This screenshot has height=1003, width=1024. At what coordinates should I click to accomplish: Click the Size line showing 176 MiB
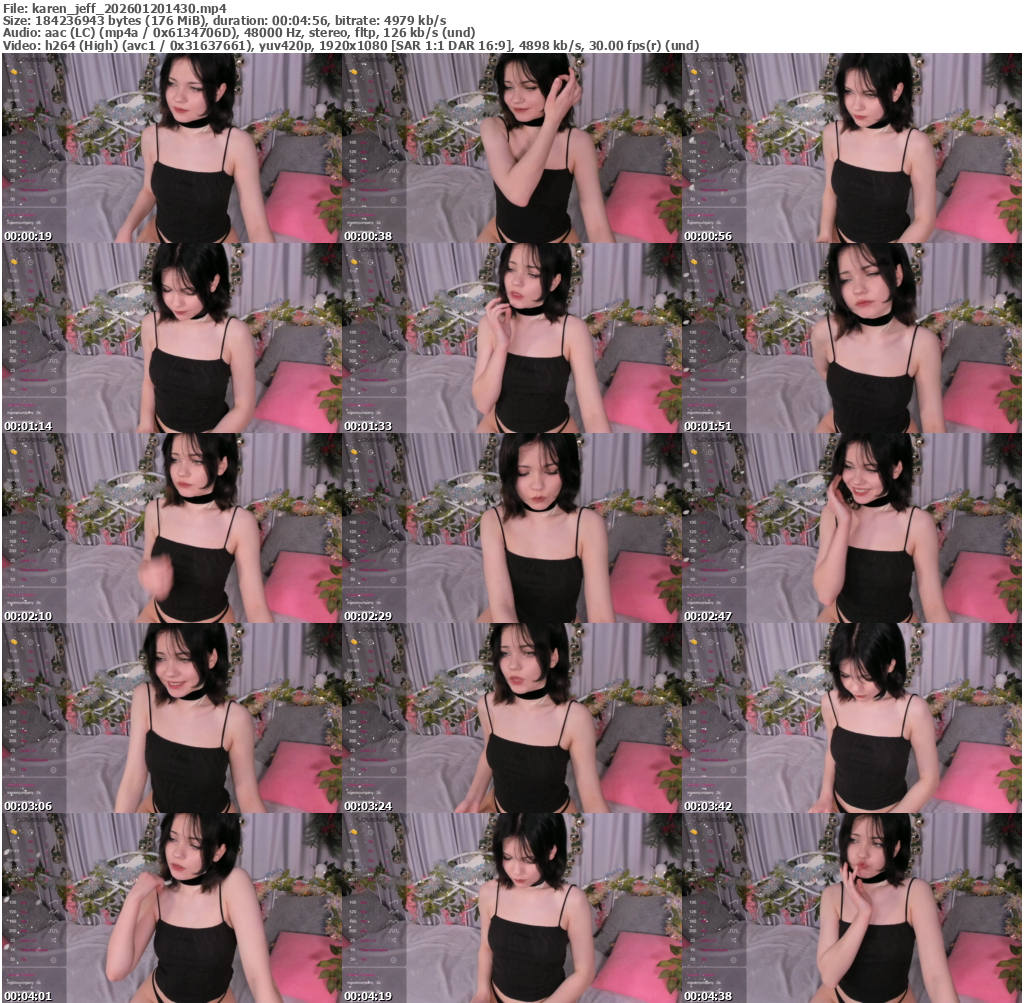[x=225, y=21]
